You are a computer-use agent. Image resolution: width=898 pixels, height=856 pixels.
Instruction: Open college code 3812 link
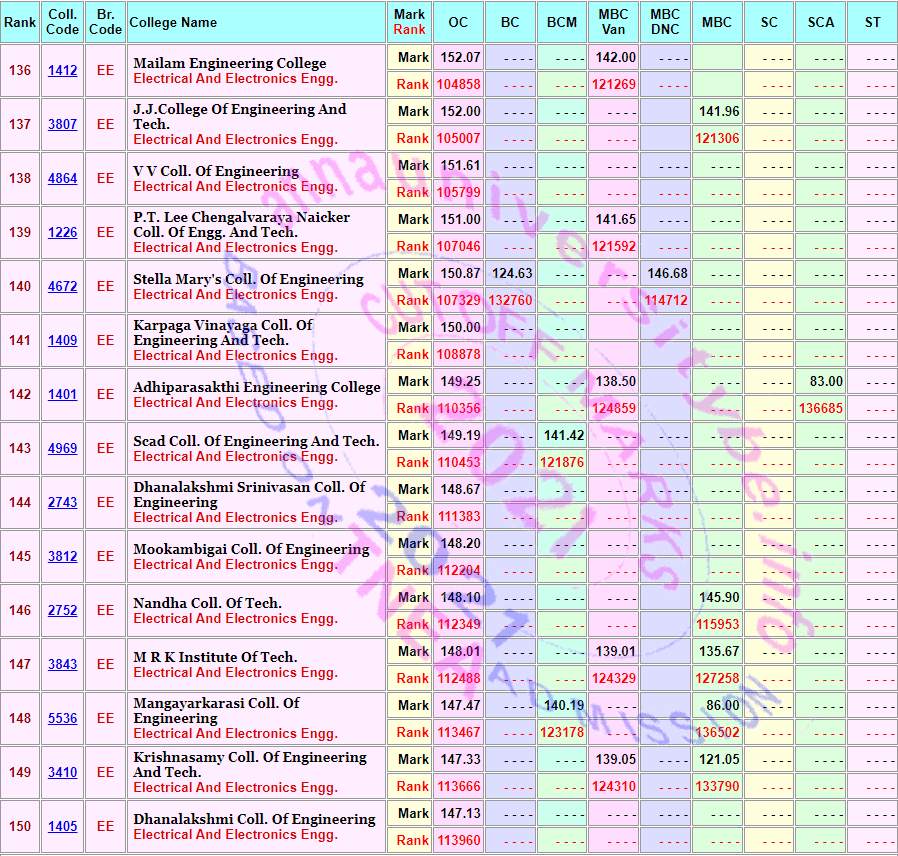coord(62,557)
